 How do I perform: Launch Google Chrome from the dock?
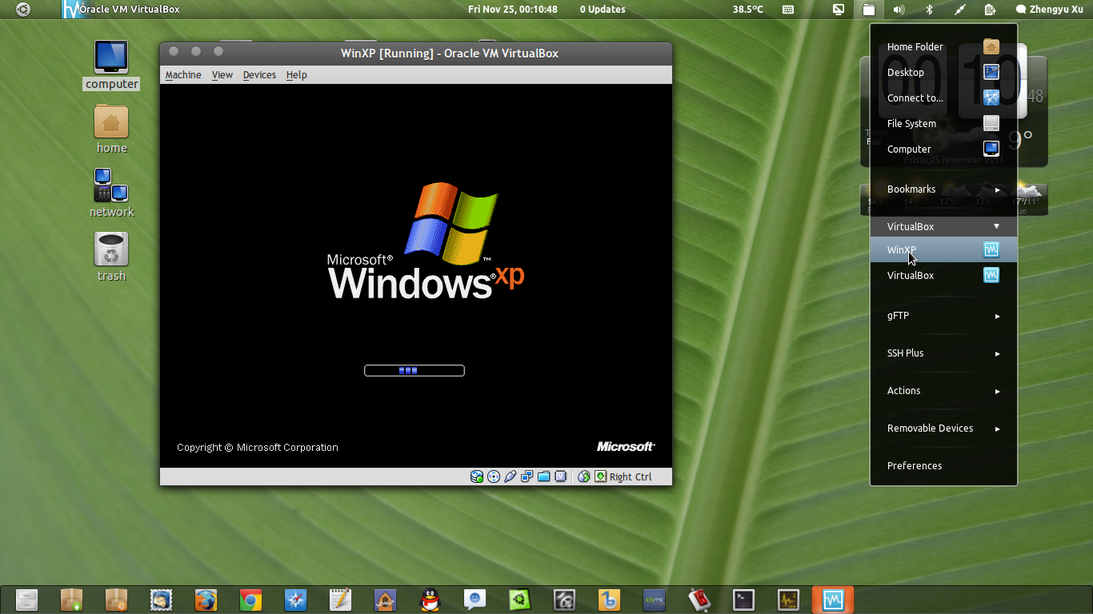250,600
